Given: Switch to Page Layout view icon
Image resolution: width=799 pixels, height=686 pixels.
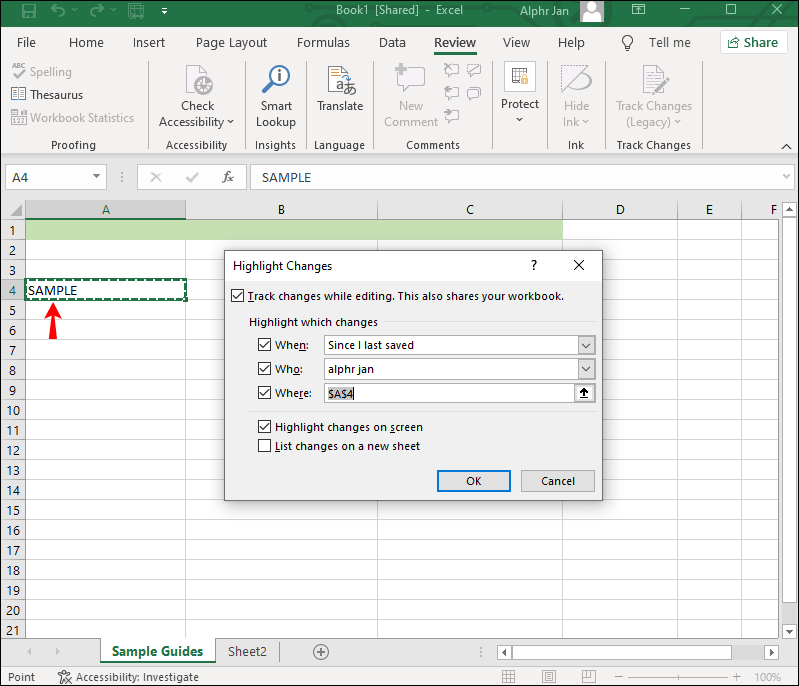Looking at the screenshot, I should pyautogui.click(x=549, y=677).
